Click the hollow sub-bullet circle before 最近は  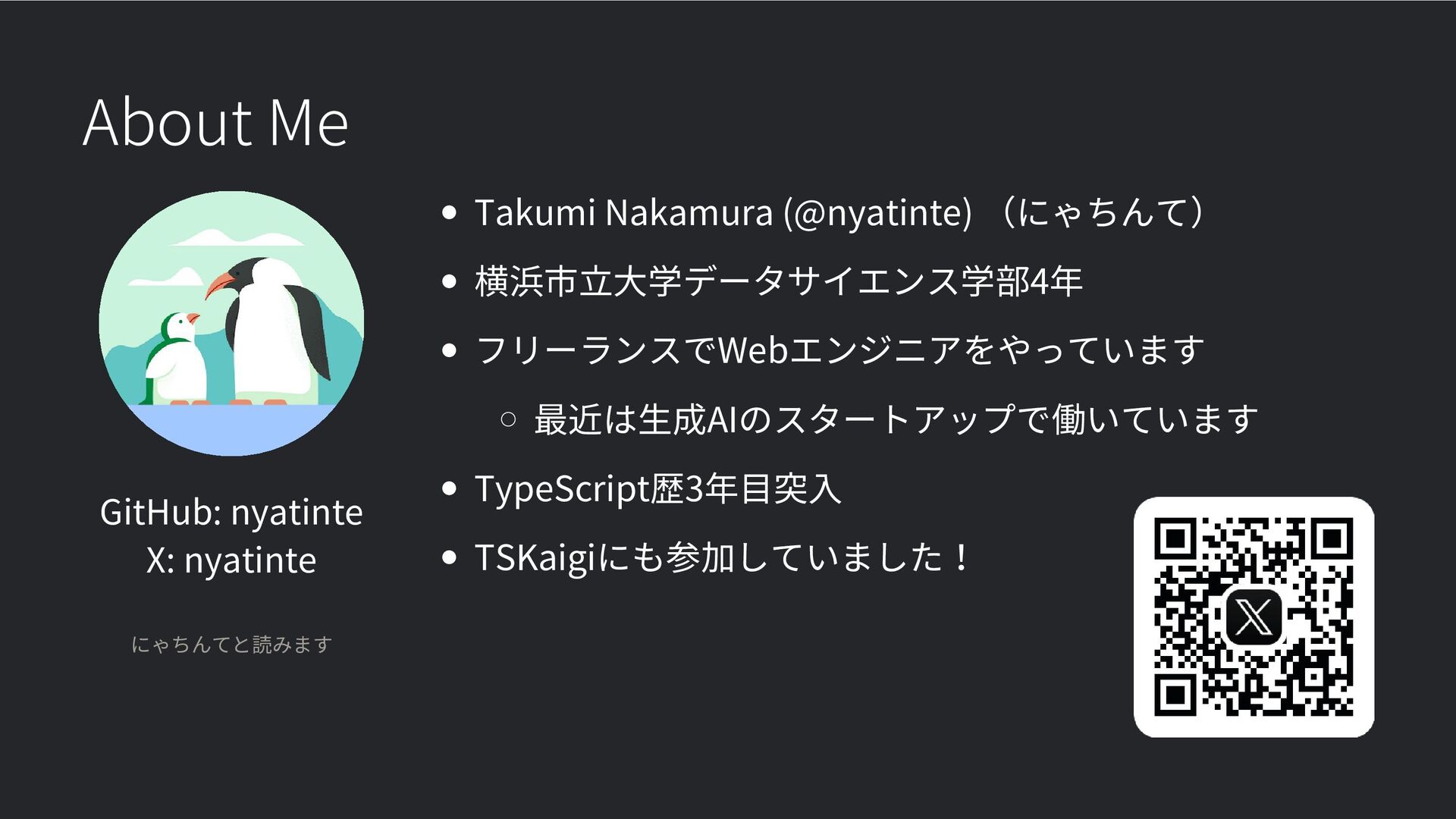click(x=509, y=419)
